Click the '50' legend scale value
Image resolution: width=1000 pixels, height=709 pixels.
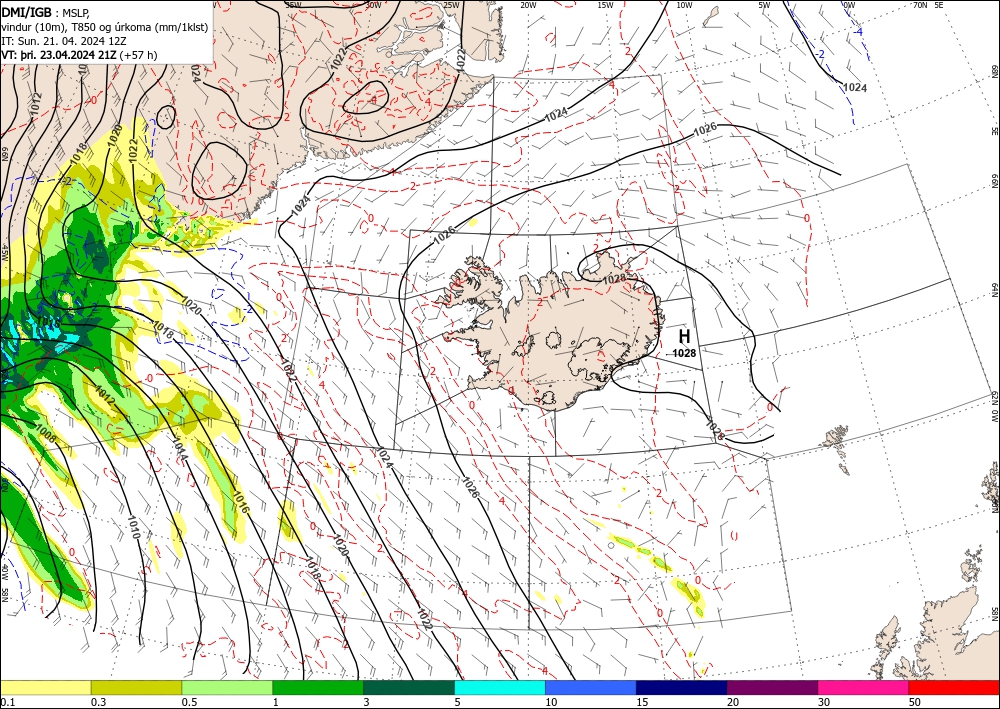[x=915, y=702]
